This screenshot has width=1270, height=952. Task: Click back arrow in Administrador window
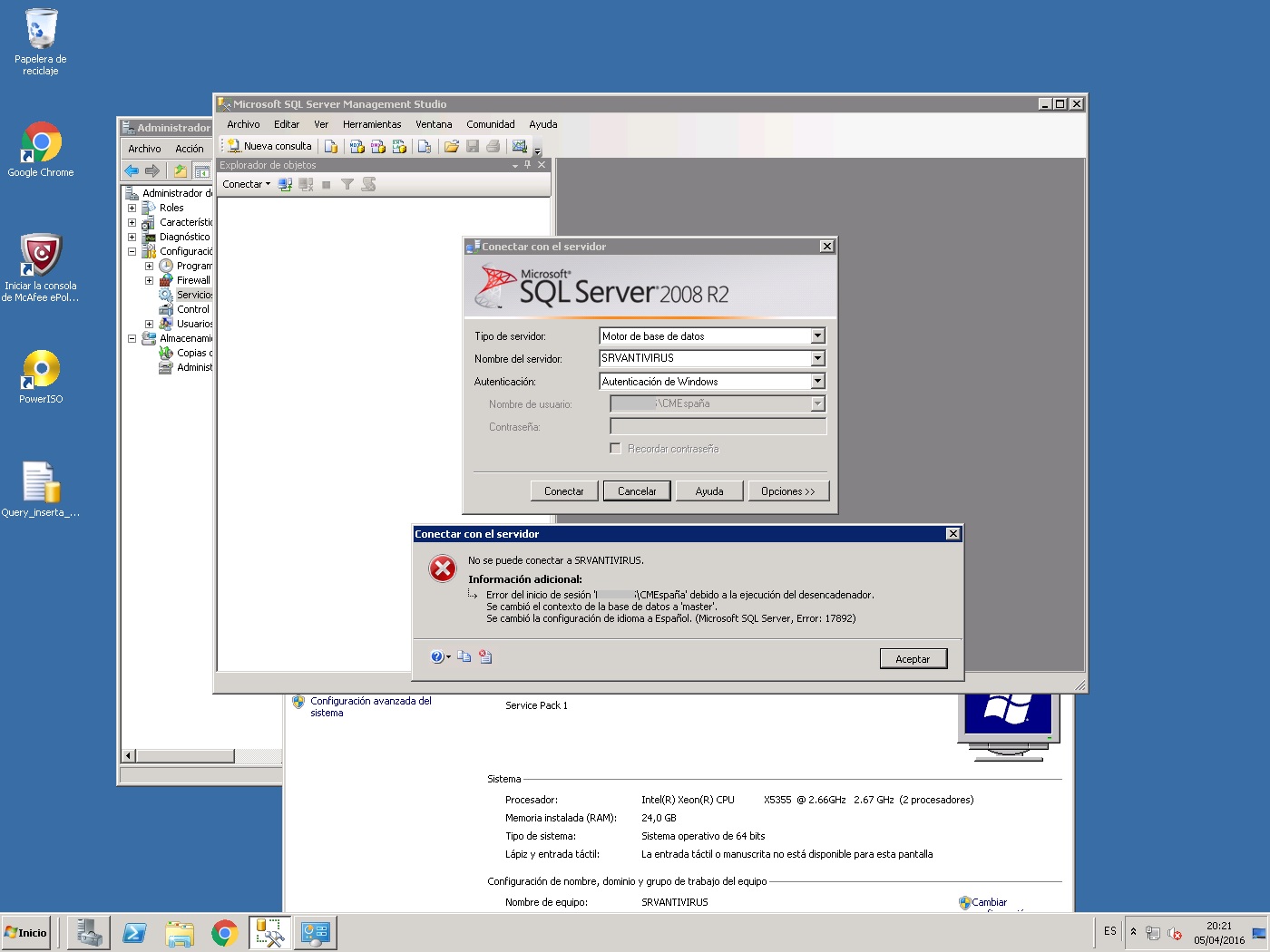(132, 170)
